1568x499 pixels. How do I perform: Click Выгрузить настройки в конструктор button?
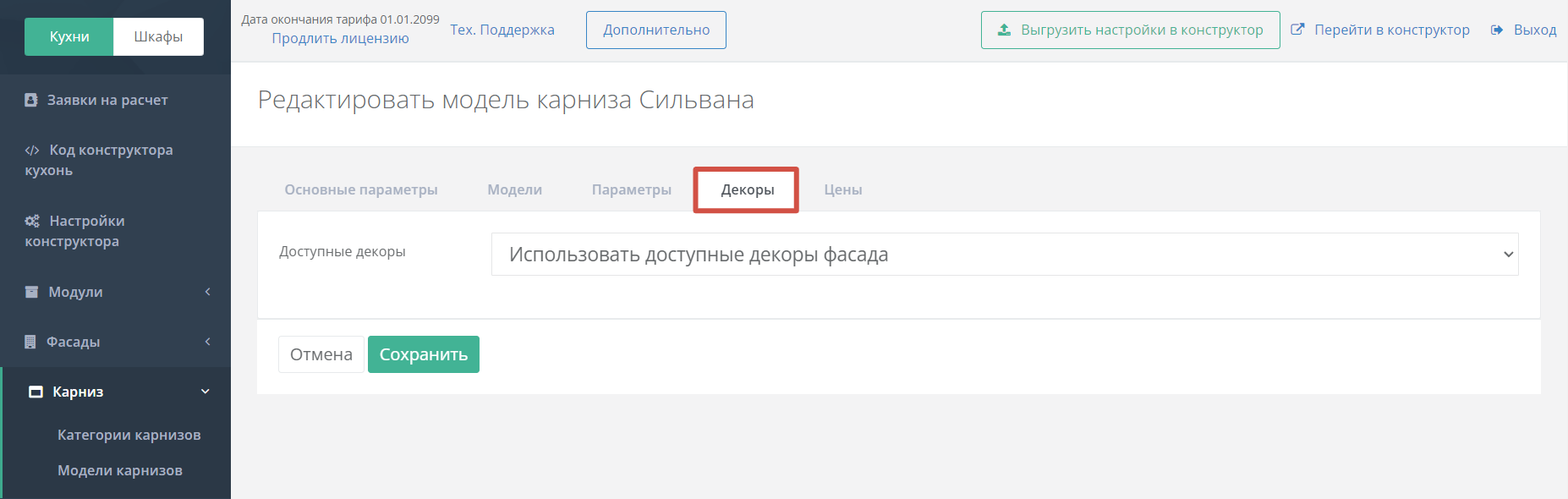pyautogui.click(x=1131, y=30)
